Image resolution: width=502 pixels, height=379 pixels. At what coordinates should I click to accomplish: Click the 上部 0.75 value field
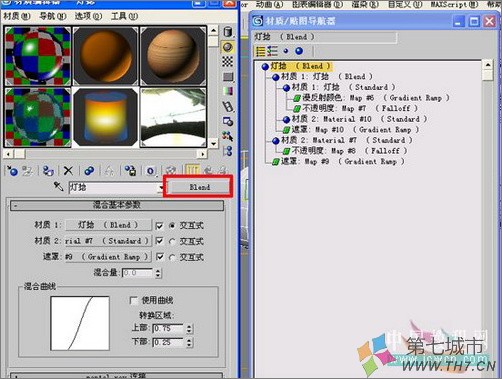click(168, 329)
